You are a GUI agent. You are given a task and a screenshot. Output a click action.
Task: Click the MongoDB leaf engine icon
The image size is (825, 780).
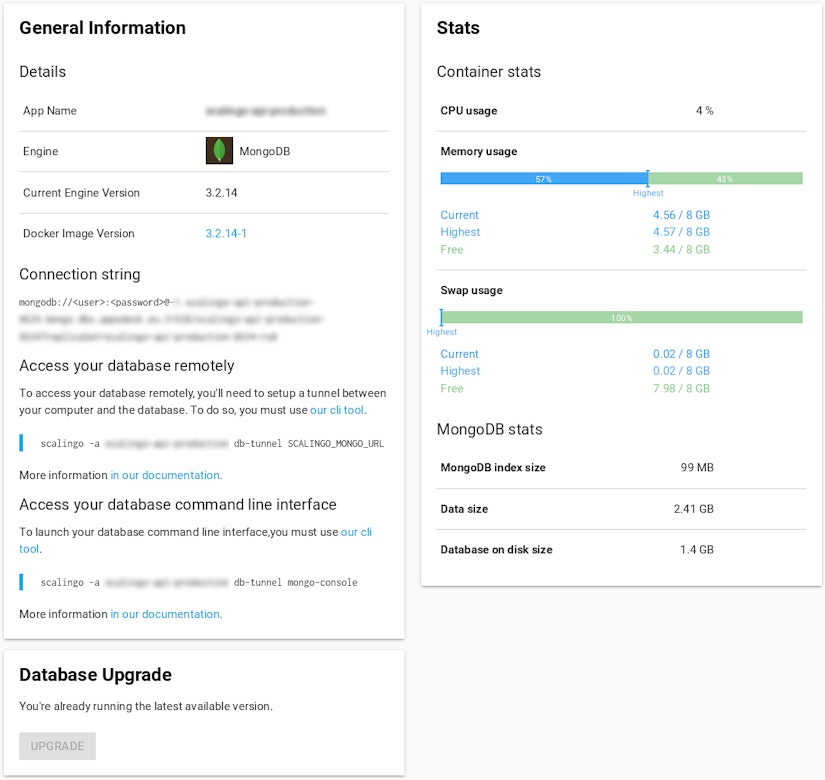click(x=219, y=151)
